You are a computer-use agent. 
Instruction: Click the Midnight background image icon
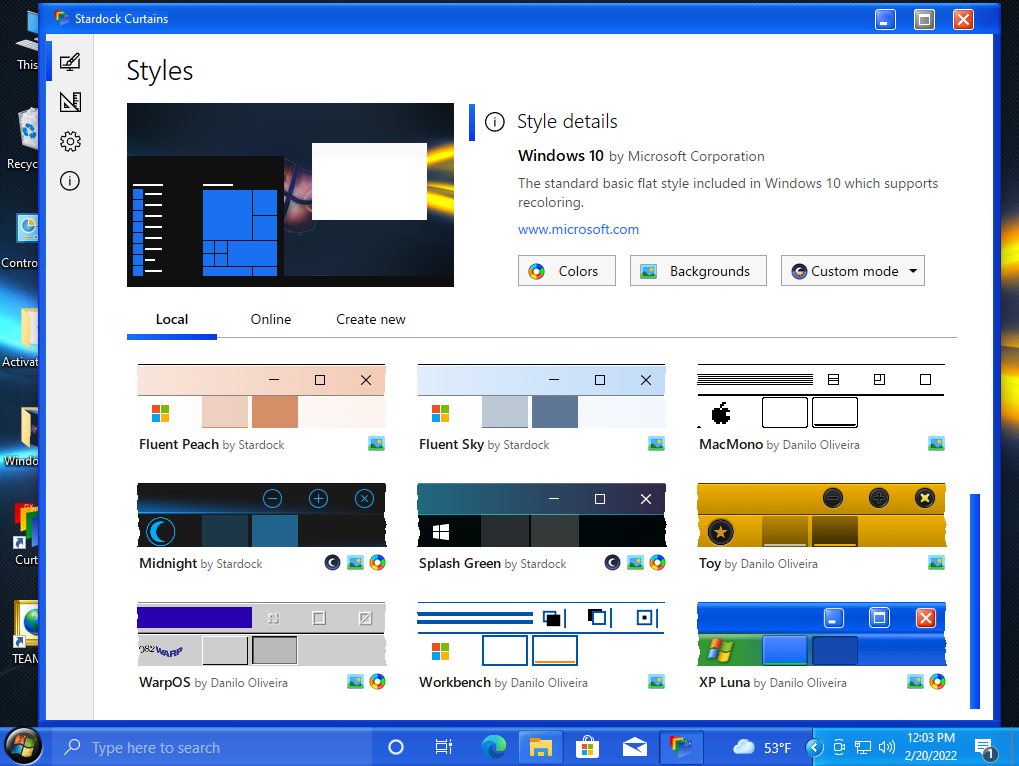coord(355,563)
